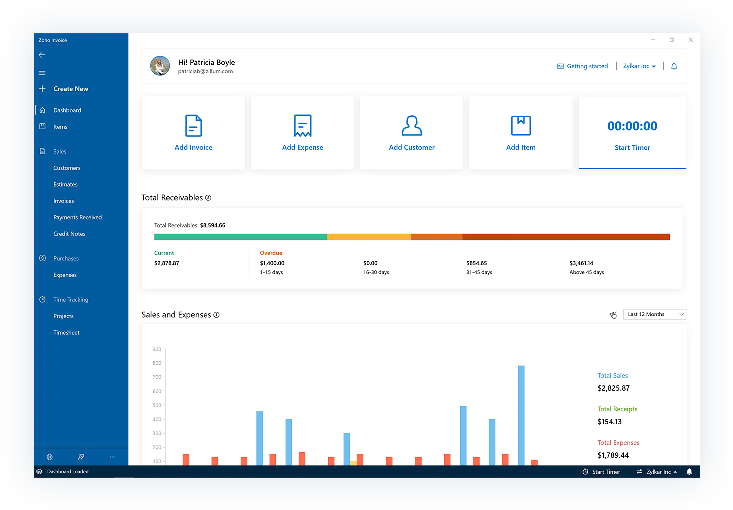Click the Add Expense receipt icon
Viewport: 733px width, 510px height.
[302, 125]
